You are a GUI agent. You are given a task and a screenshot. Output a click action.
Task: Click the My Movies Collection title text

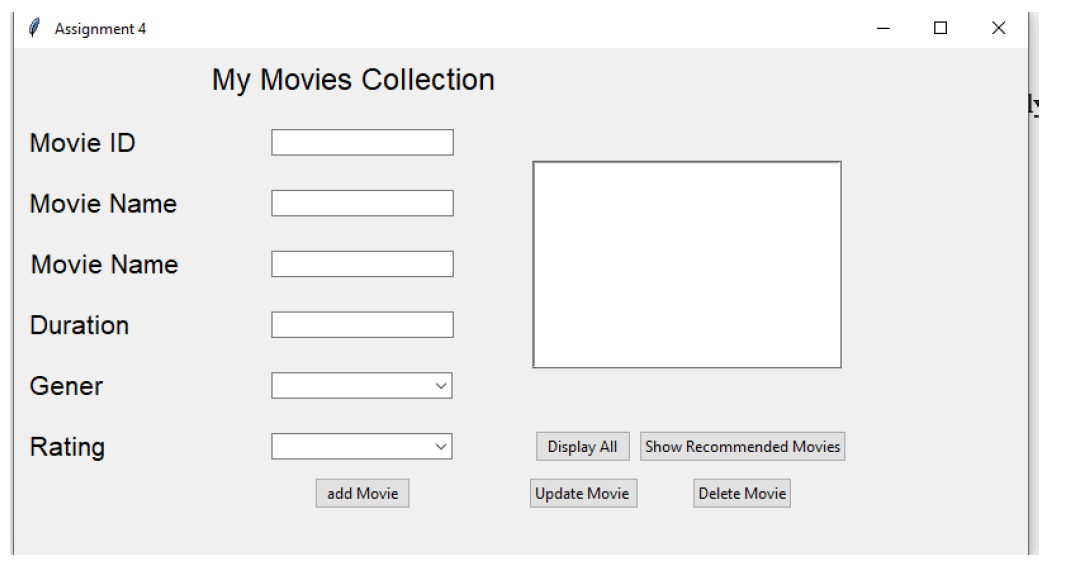point(352,78)
